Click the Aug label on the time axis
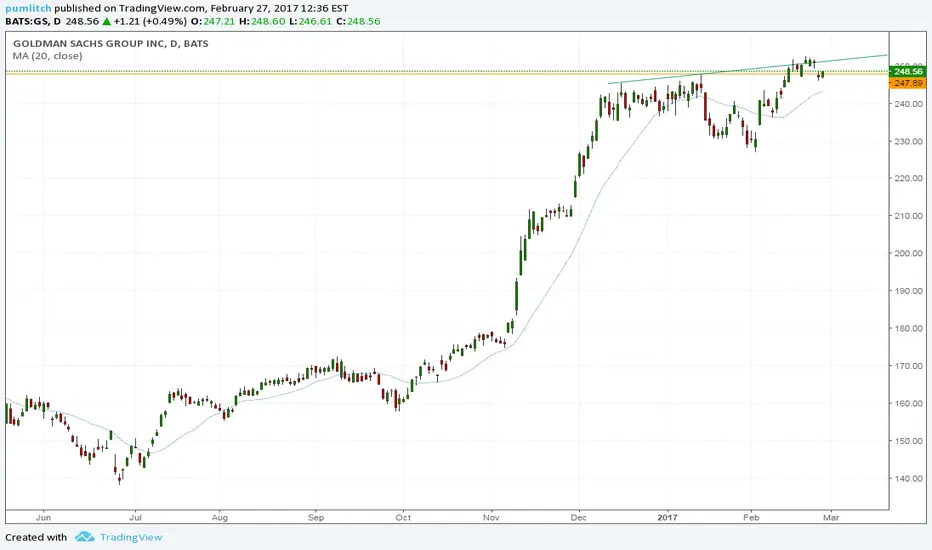 point(220,517)
